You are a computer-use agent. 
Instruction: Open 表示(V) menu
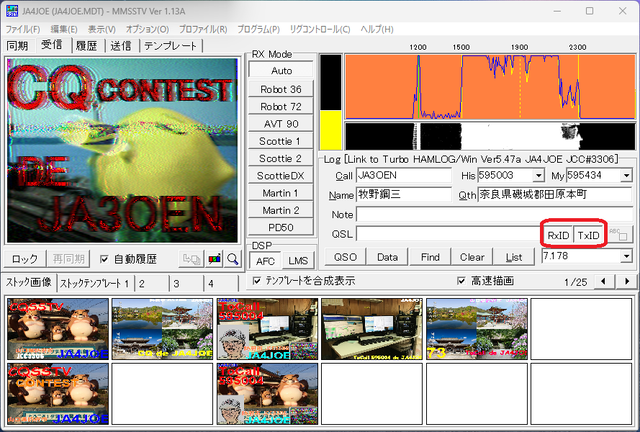pos(102,29)
